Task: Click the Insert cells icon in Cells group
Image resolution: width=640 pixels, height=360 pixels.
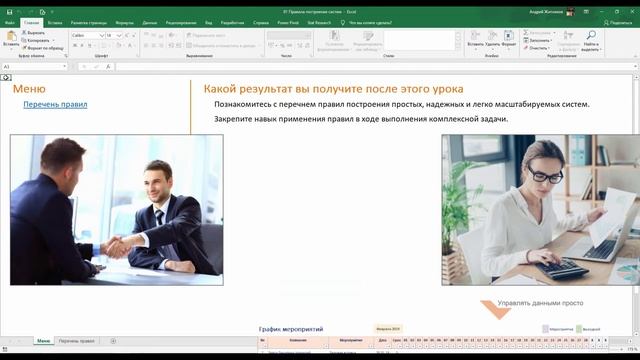Action: (475, 35)
